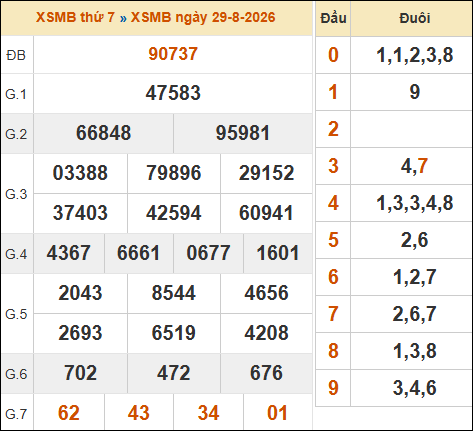Click the ĐB row label
This screenshot has width=473, height=431.
point(16,55)
